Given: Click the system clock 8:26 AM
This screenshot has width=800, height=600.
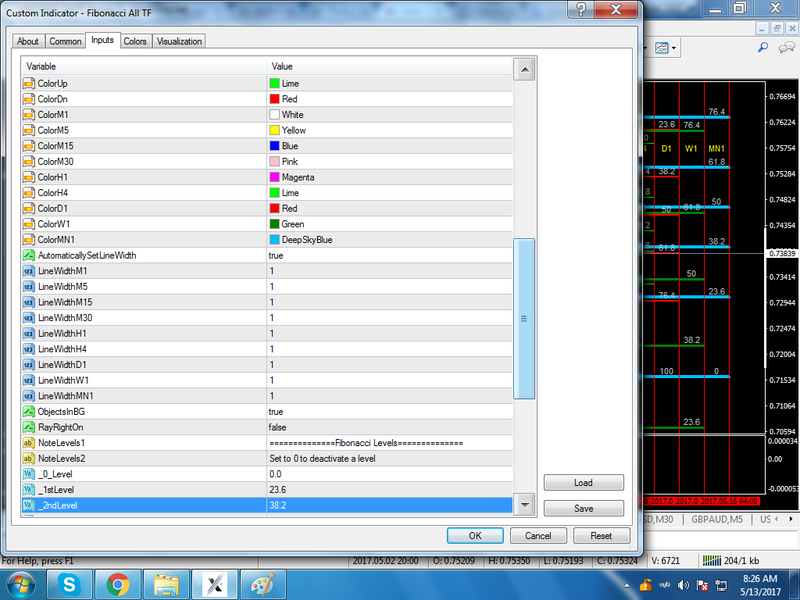Looking at the screenshot, I should point(760,579).
